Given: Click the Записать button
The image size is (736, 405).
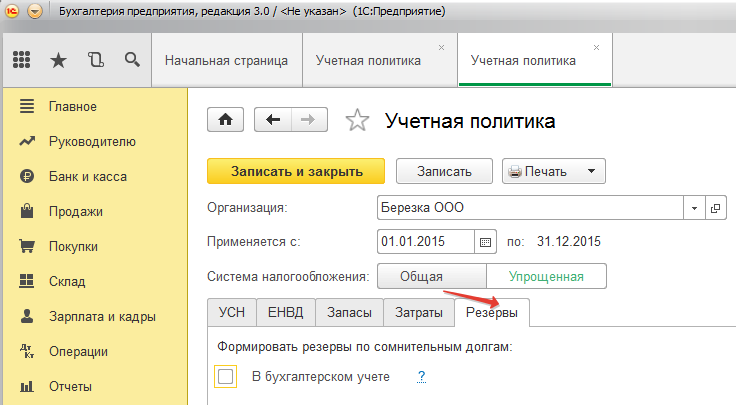Looking at the screenshot, I should pos(445,171).
